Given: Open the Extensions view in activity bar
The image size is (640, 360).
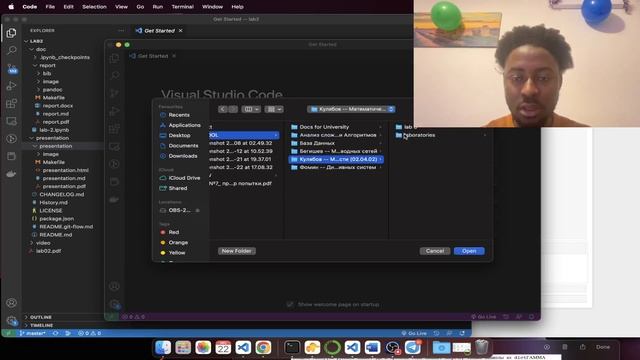Looking at the screenshot, I should coord(11,103).
